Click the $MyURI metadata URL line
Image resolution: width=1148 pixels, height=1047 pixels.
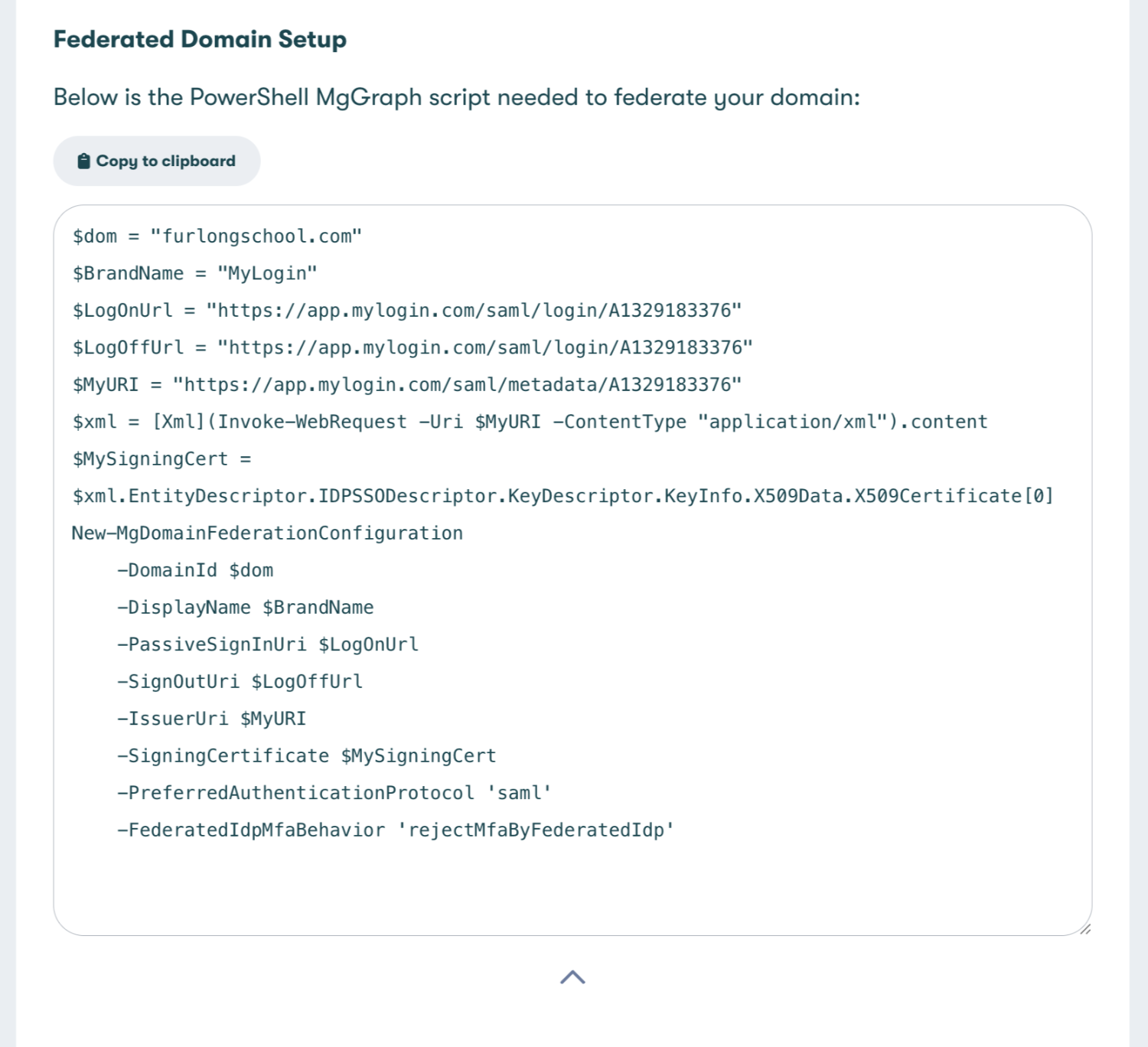pyautogui.click(x=407, y=385)
